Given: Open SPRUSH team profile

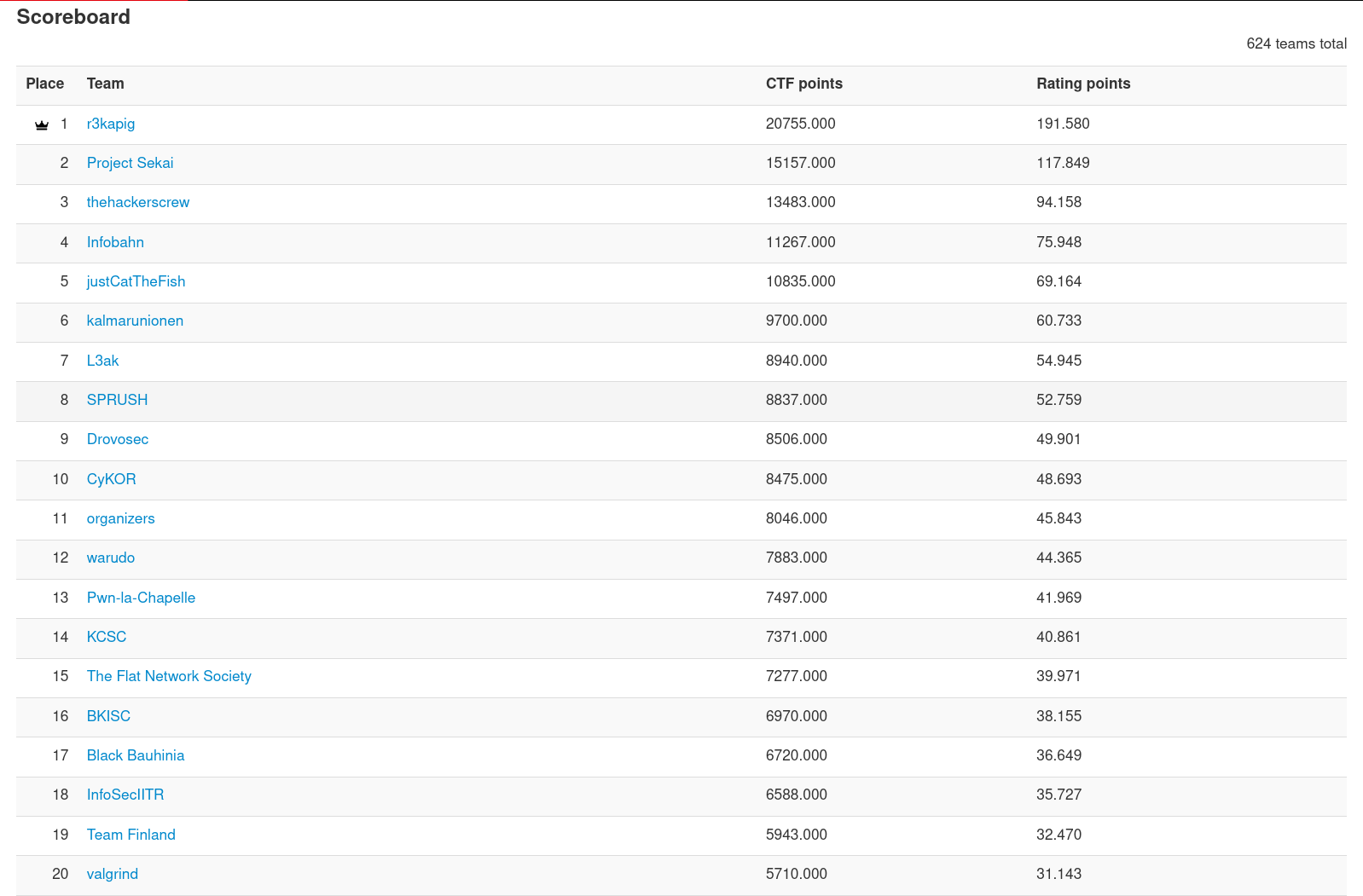Looking at the screenshot, I should tap(117, 400).
